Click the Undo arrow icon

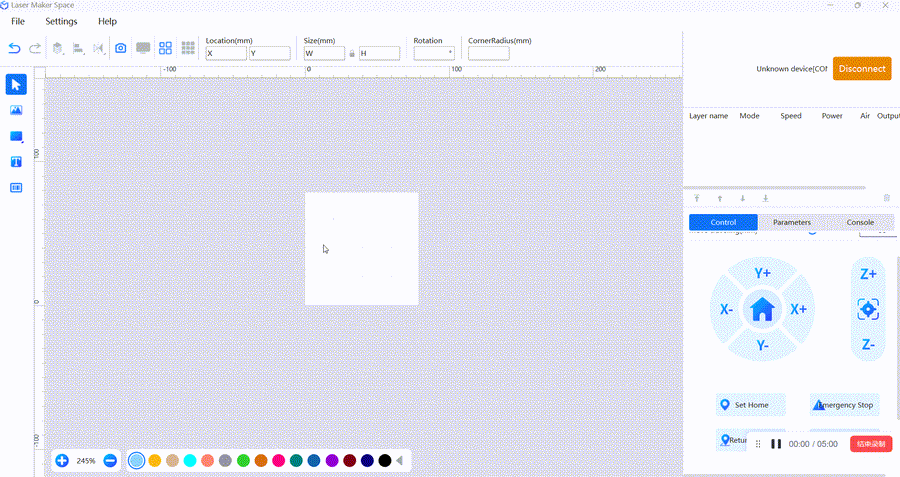click(x=14, y=48)
